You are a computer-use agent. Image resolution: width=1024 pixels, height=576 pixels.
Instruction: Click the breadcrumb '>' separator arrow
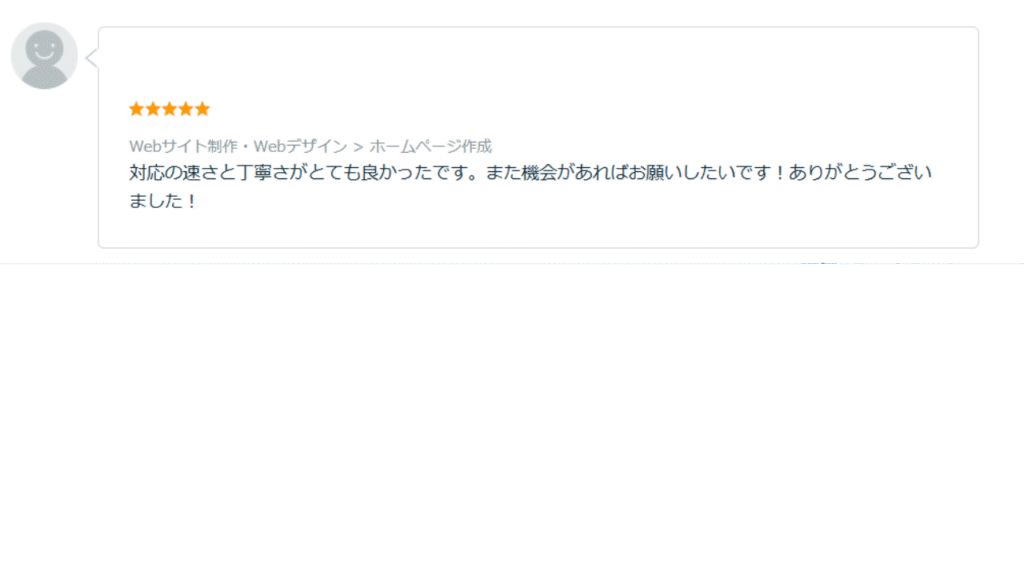point(358,147)
